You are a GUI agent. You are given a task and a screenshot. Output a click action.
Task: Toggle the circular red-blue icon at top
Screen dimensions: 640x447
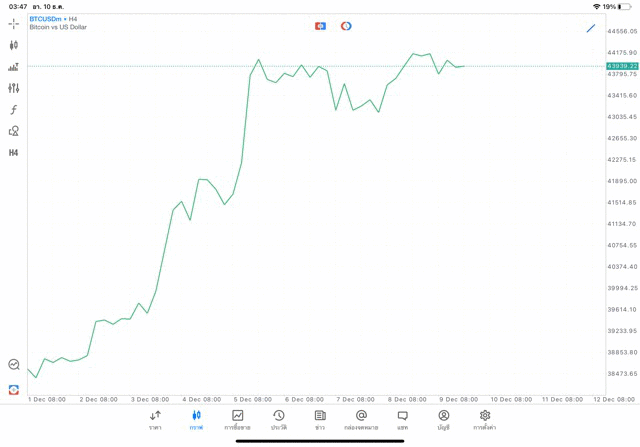346,26
